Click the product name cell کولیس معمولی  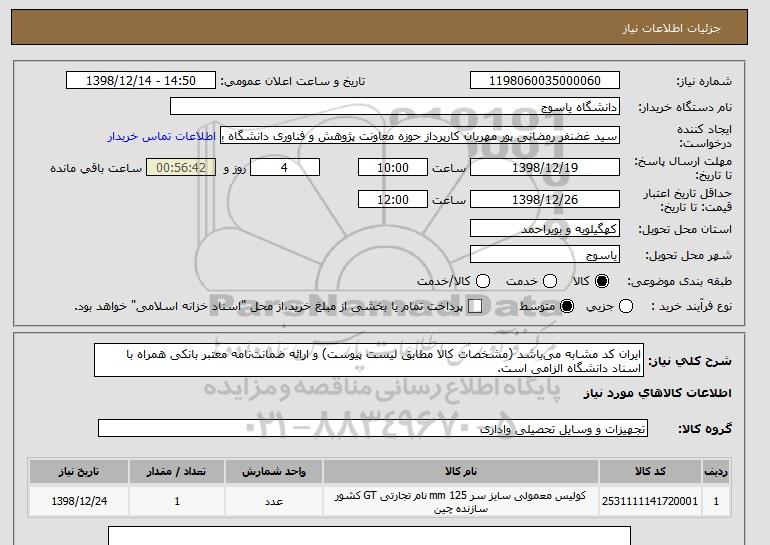461,501
